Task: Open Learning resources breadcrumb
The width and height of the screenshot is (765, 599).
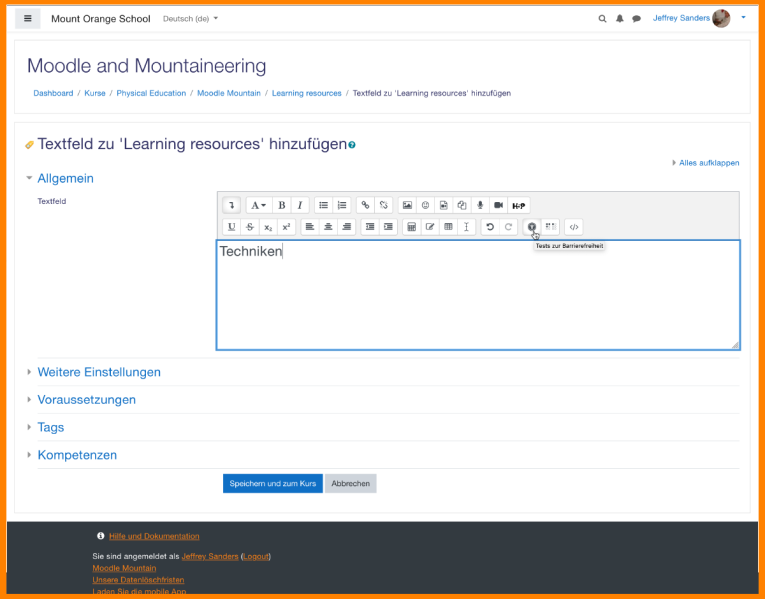Action: pos(306,93)
